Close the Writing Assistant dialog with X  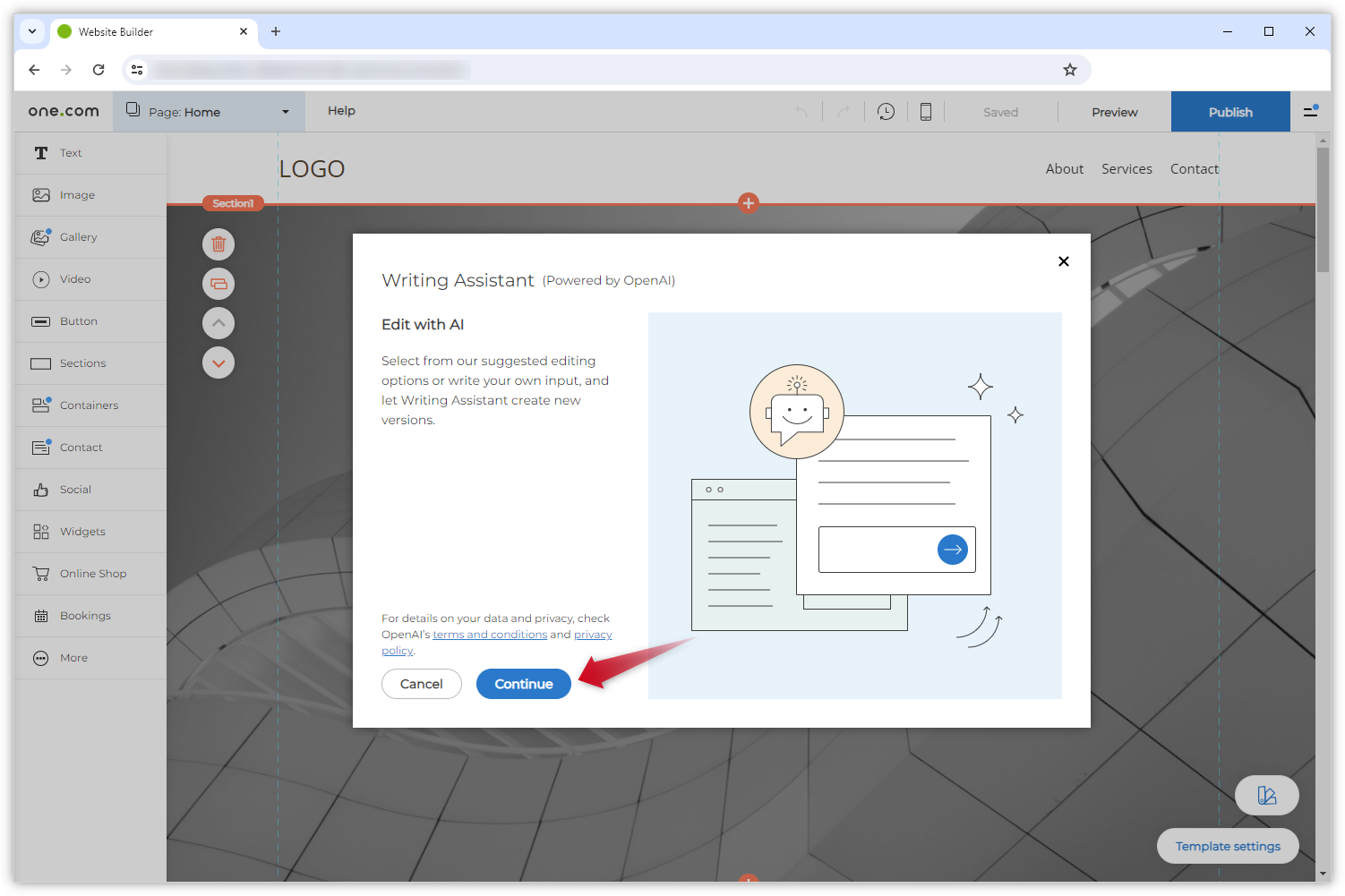point(1063,261)
